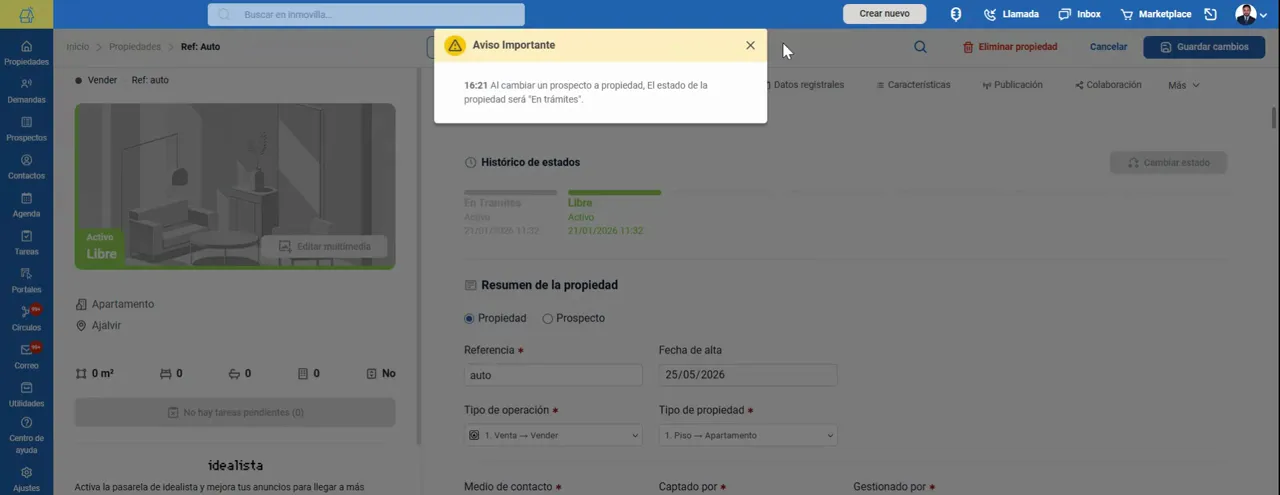Click Editar multimedia button on the photo

pyautogui.click(x=324, y=246)
